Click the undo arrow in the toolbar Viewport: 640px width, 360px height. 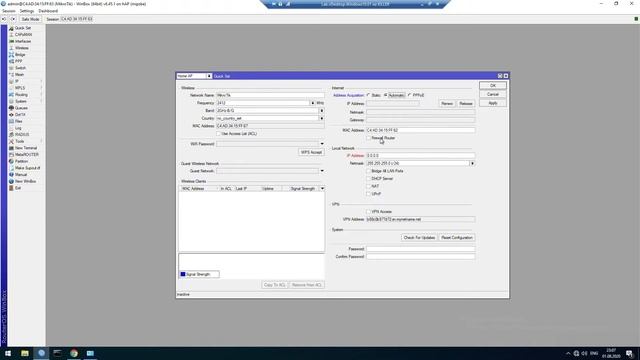pyautogui.click(x=4, y=19)
